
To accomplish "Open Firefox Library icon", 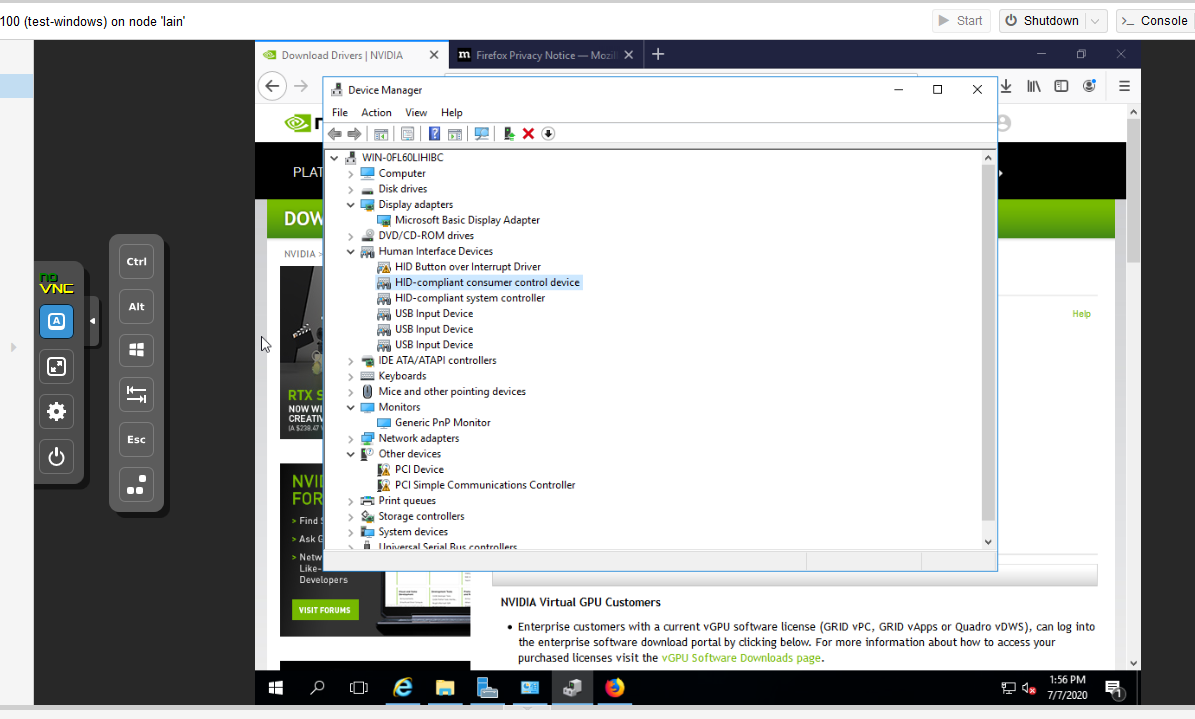I will [x=1033, y=86].
